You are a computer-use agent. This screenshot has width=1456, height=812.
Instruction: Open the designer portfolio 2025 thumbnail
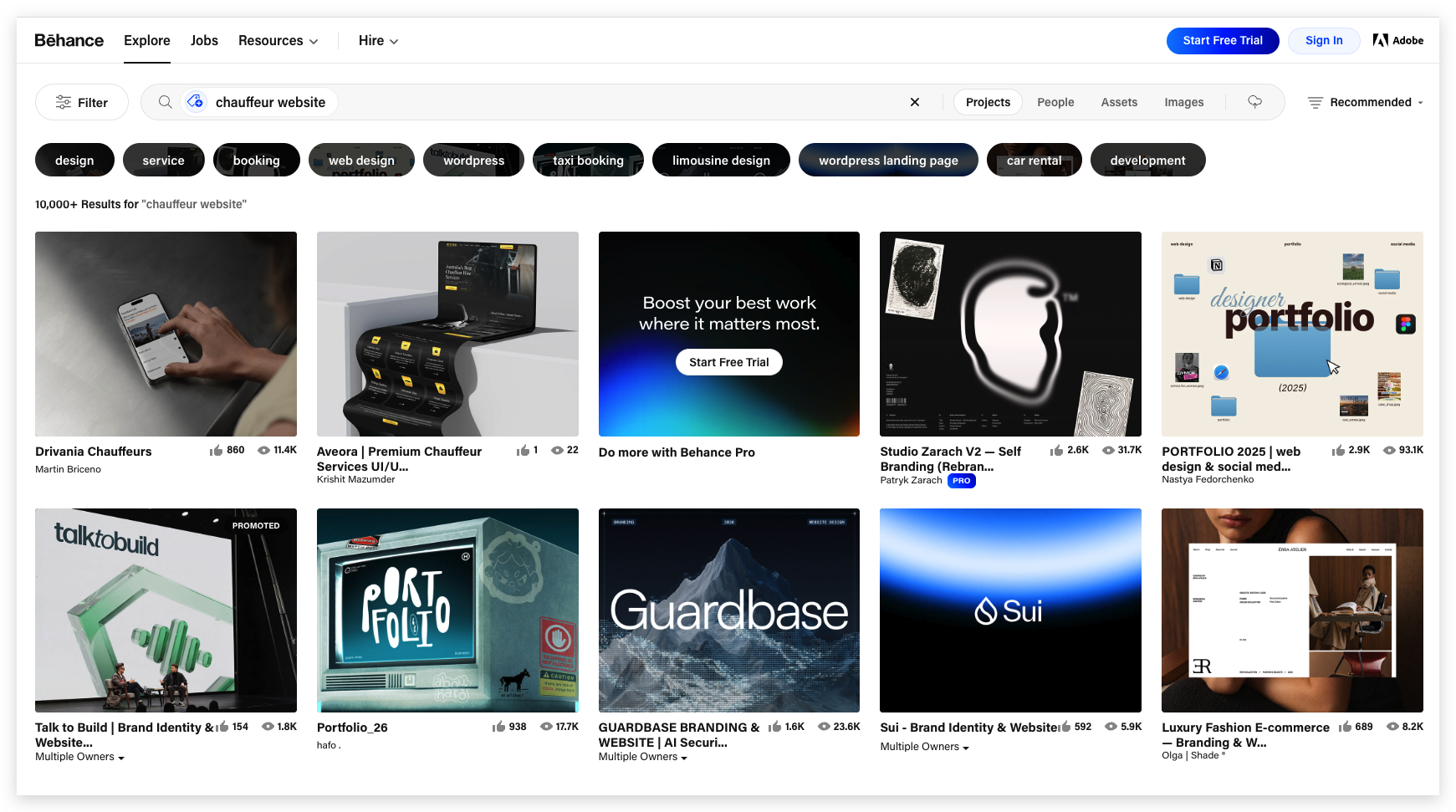1292,334
